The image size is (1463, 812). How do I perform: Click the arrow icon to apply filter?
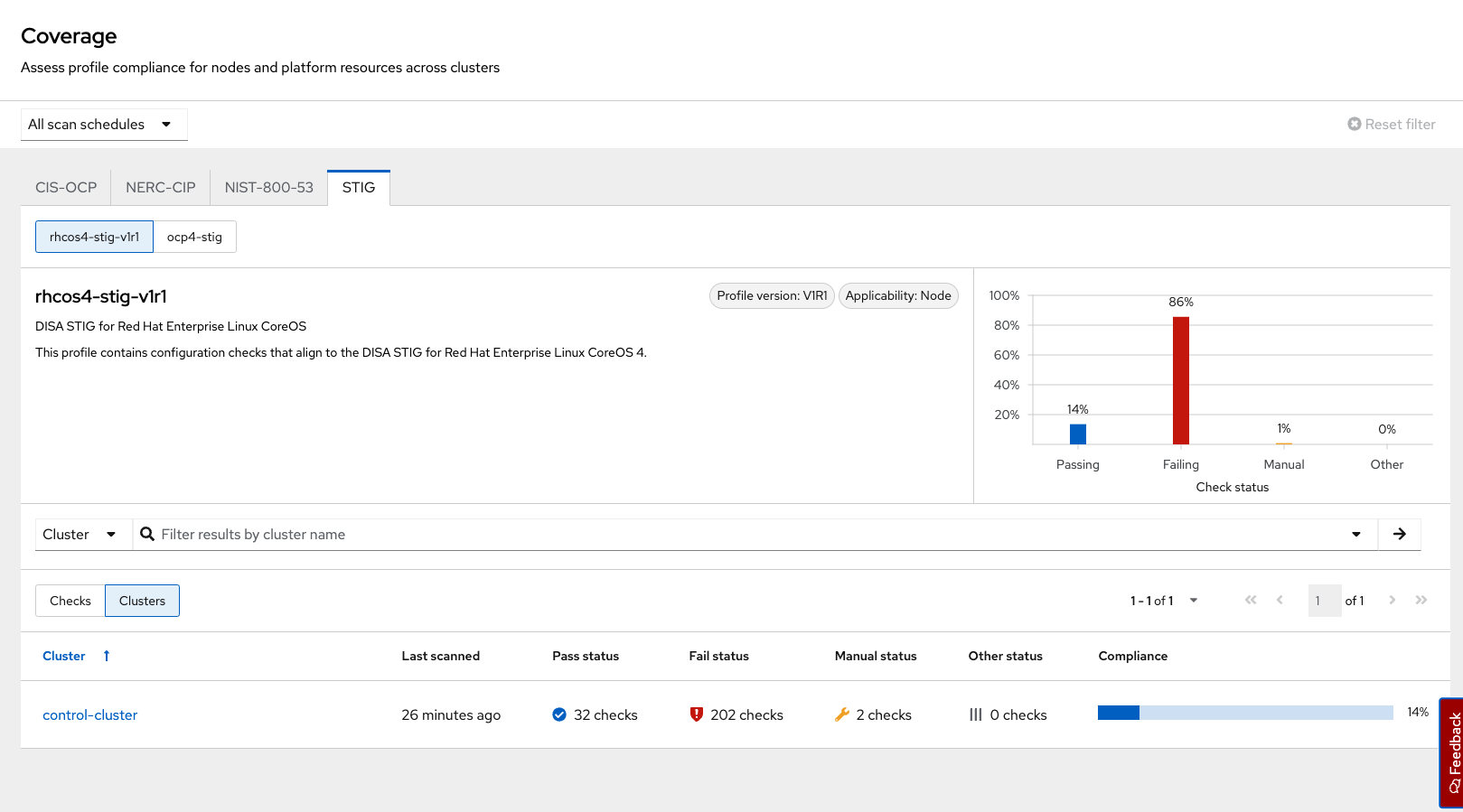point(1399,534)
